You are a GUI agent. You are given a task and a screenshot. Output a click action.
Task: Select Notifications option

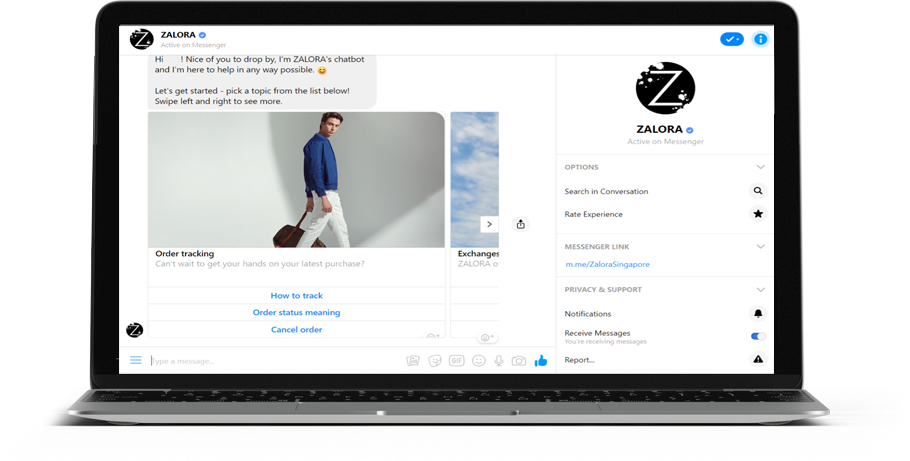tap(588, 314)
